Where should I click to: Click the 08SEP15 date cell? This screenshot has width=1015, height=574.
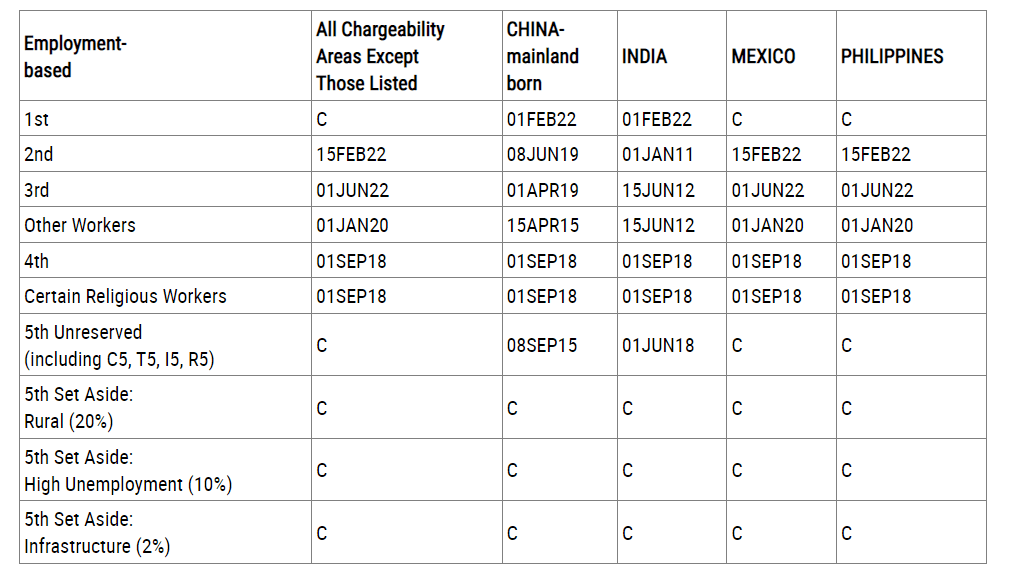(542, 345)
